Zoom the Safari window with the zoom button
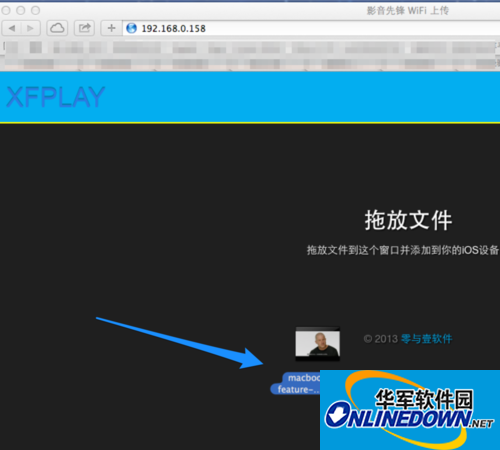 point(36,11)
